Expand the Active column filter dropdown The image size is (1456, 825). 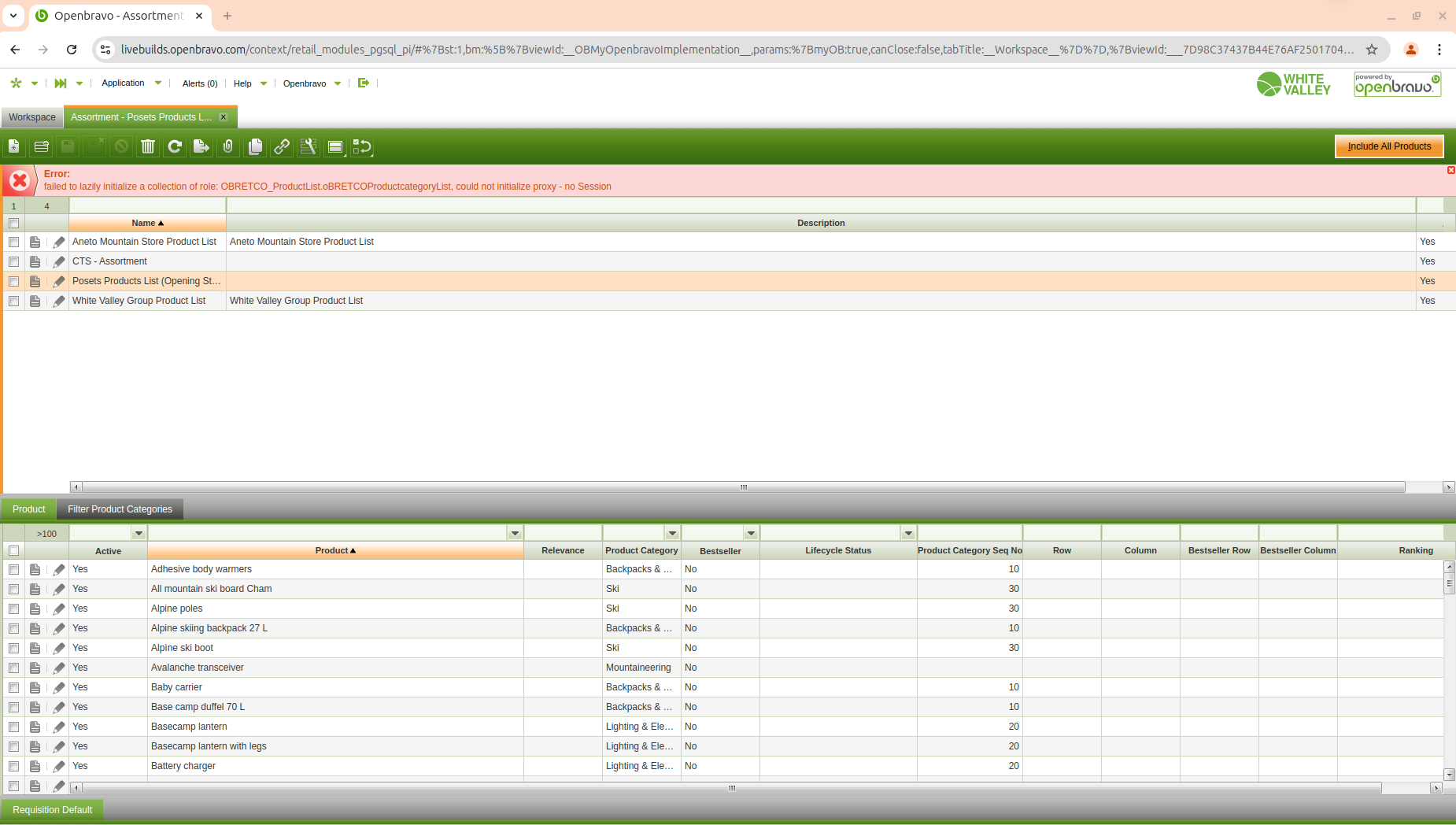(139, 534)
